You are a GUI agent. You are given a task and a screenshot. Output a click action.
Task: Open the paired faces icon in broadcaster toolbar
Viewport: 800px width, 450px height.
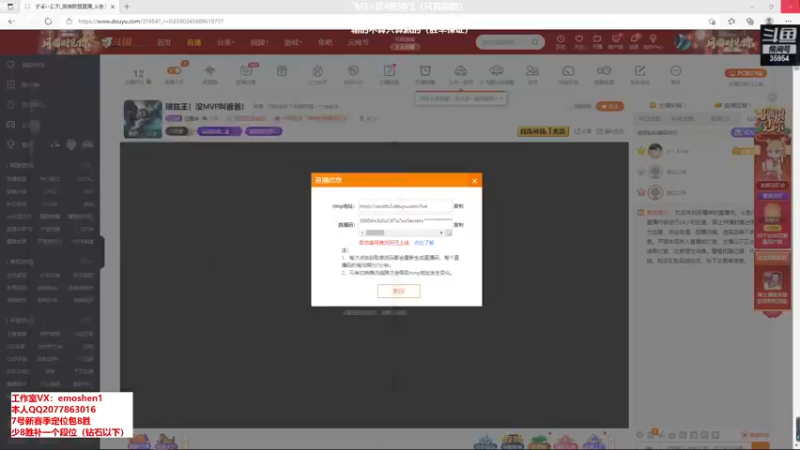pyautogui.click(x=604, y=71)
